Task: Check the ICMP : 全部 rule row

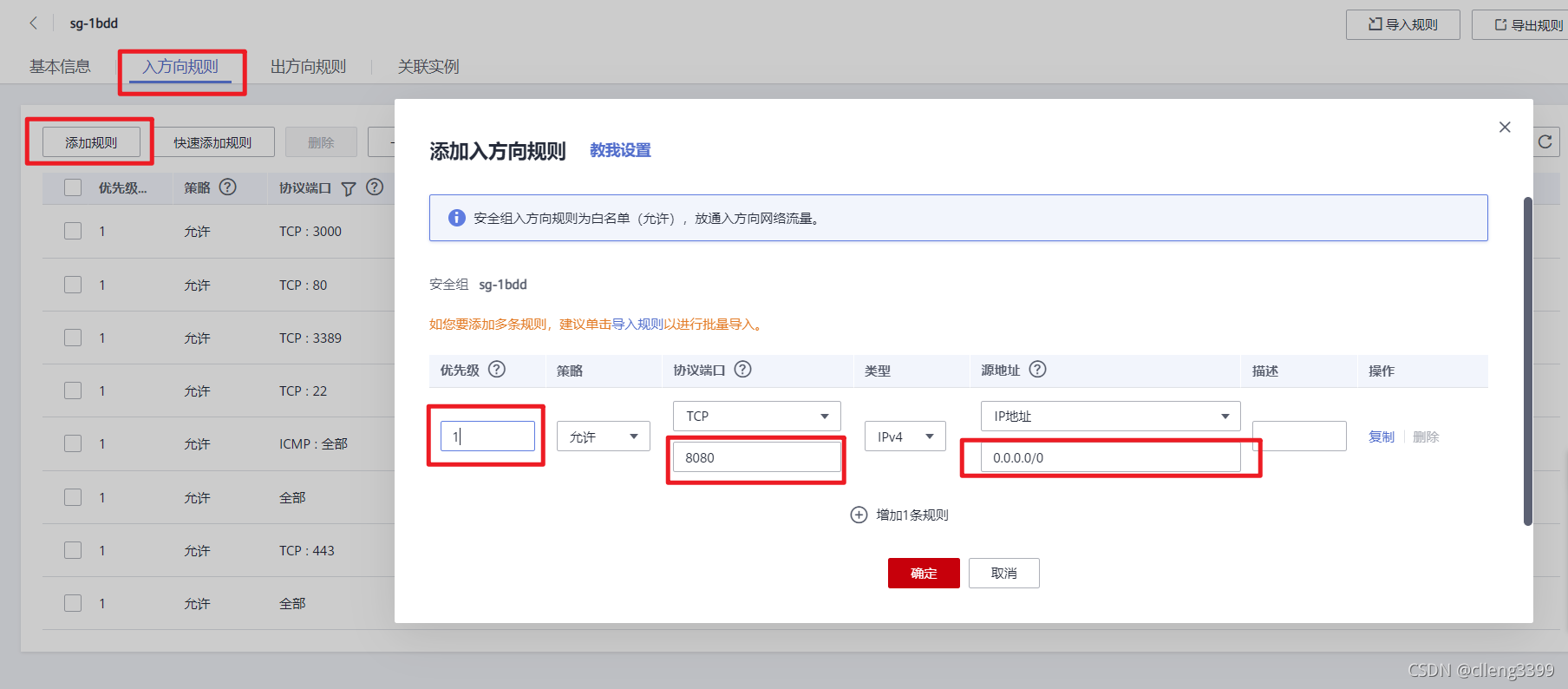Action: pos(73,443)
